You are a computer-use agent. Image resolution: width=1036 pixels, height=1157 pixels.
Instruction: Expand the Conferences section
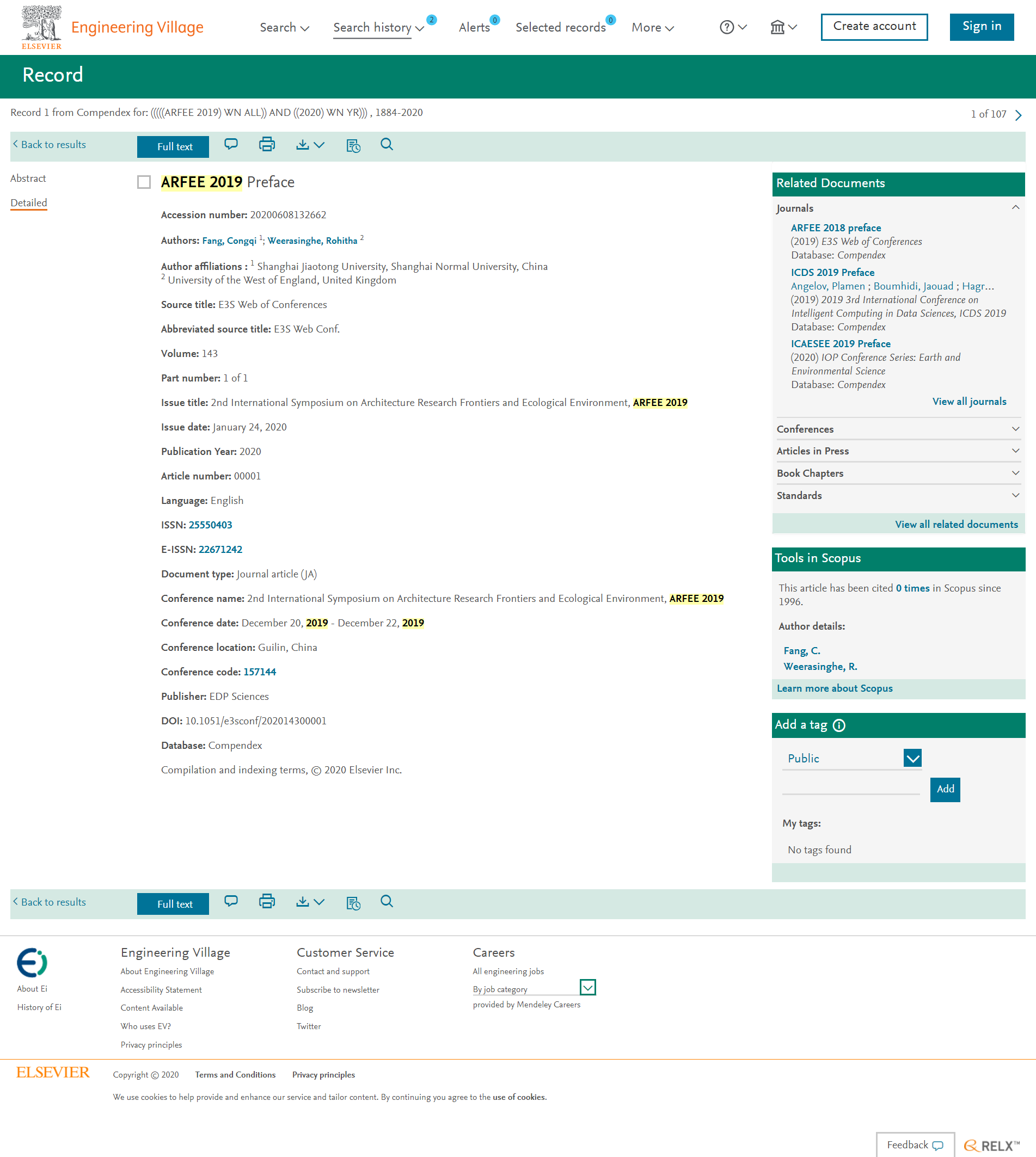[x=898, y=429]
